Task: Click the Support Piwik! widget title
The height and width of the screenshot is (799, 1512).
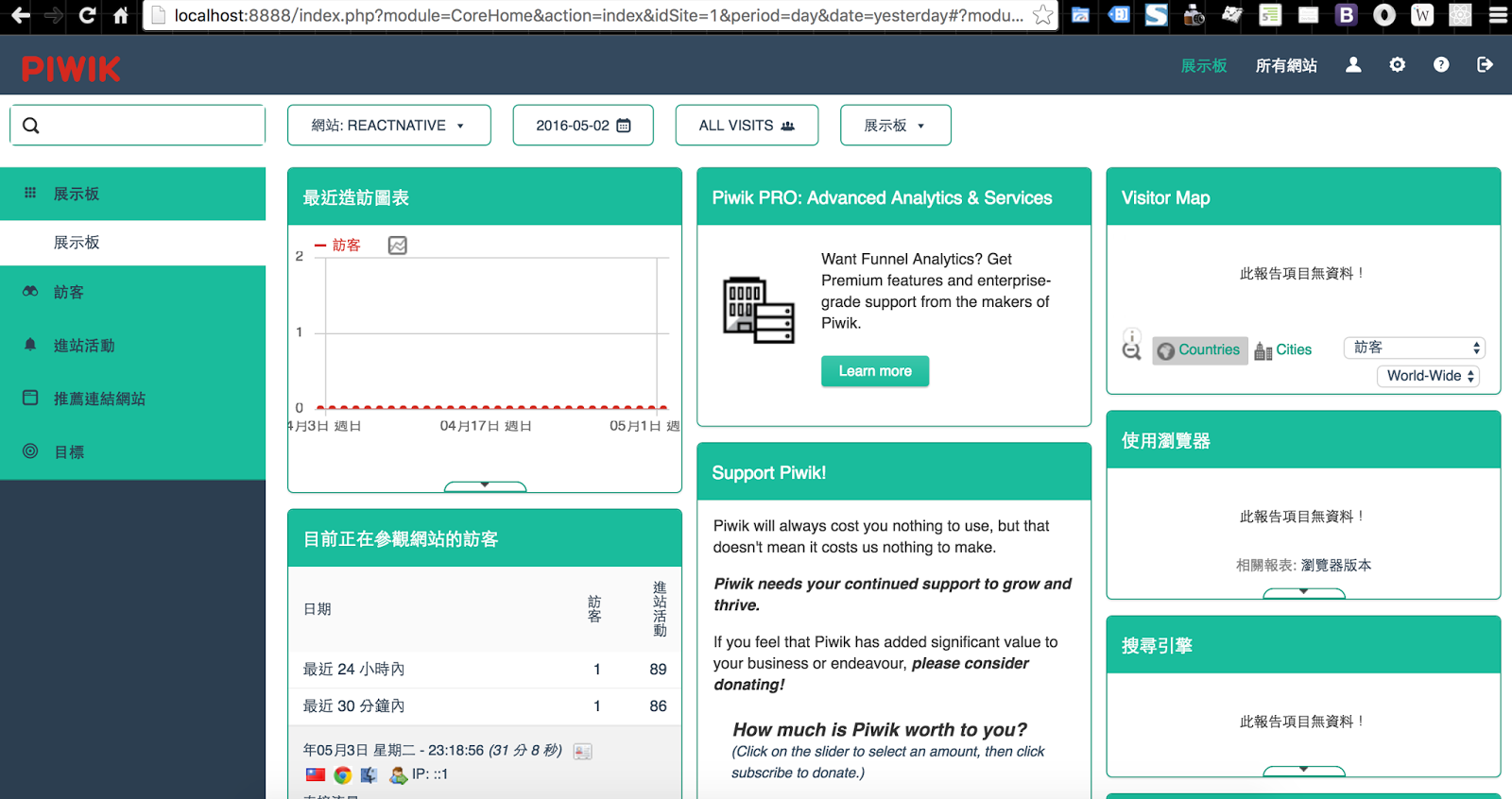Action: (768, 472)
